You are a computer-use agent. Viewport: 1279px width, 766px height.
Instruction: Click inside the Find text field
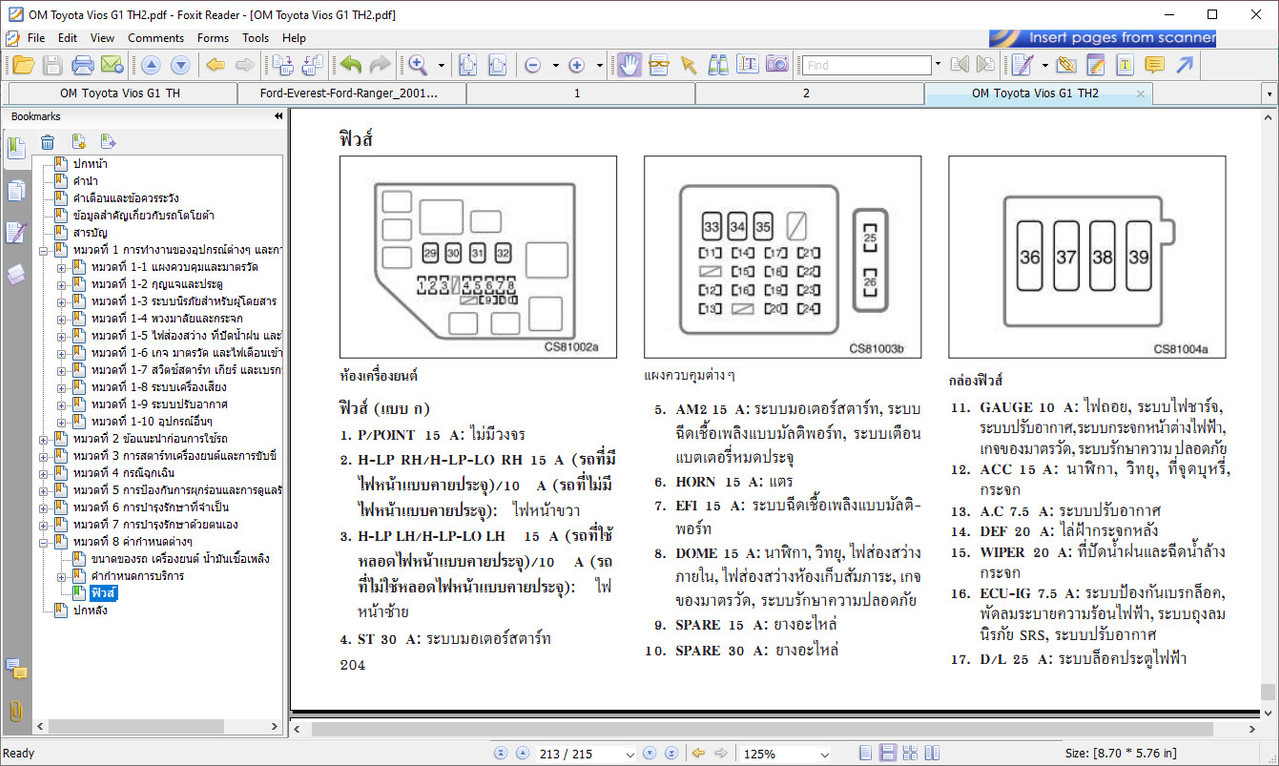(866, 65)
